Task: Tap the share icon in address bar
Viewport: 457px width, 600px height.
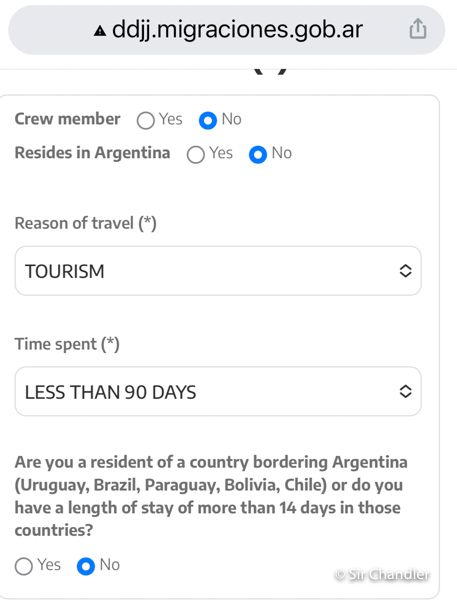Action: click(418, 29)
